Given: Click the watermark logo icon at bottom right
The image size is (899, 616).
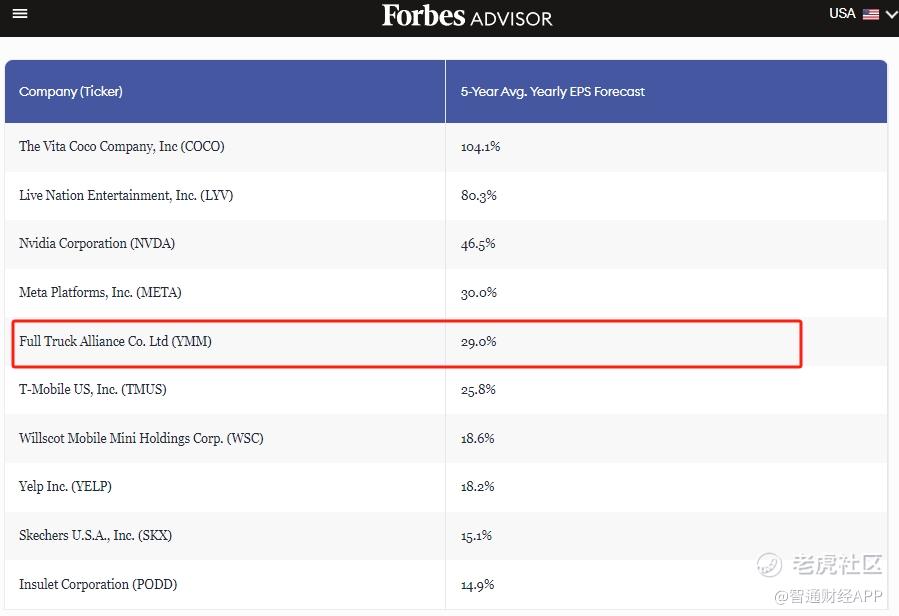Looking at the screenshot, I should pyautogui.click(x=769, y=565).
